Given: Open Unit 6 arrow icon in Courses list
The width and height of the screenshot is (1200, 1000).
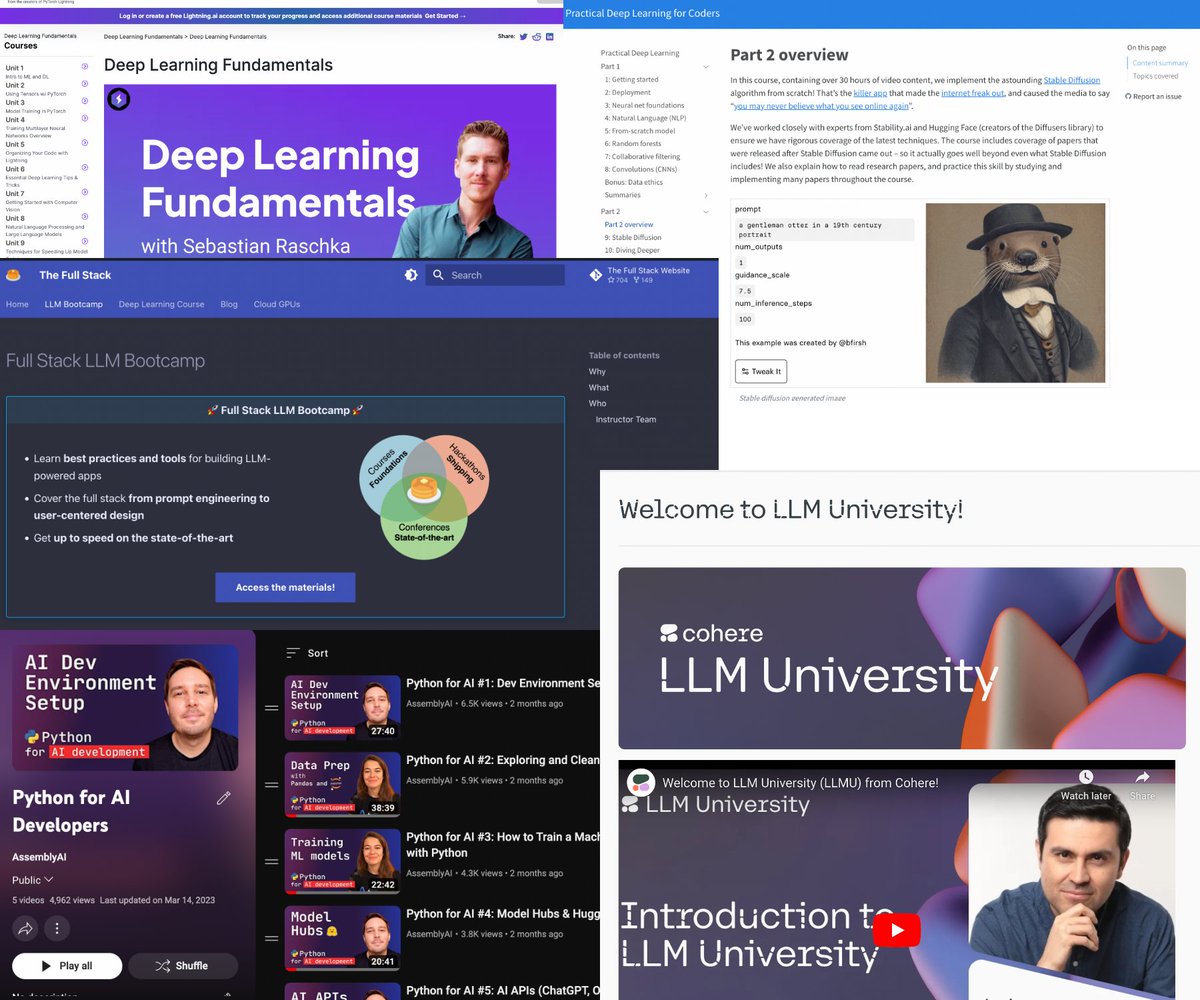Looking at the screenshot, I should coord(85,169).
